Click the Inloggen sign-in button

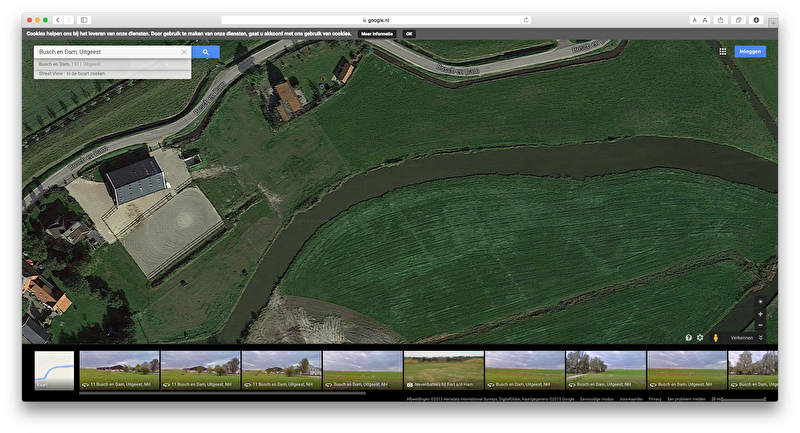click(750, 52)
